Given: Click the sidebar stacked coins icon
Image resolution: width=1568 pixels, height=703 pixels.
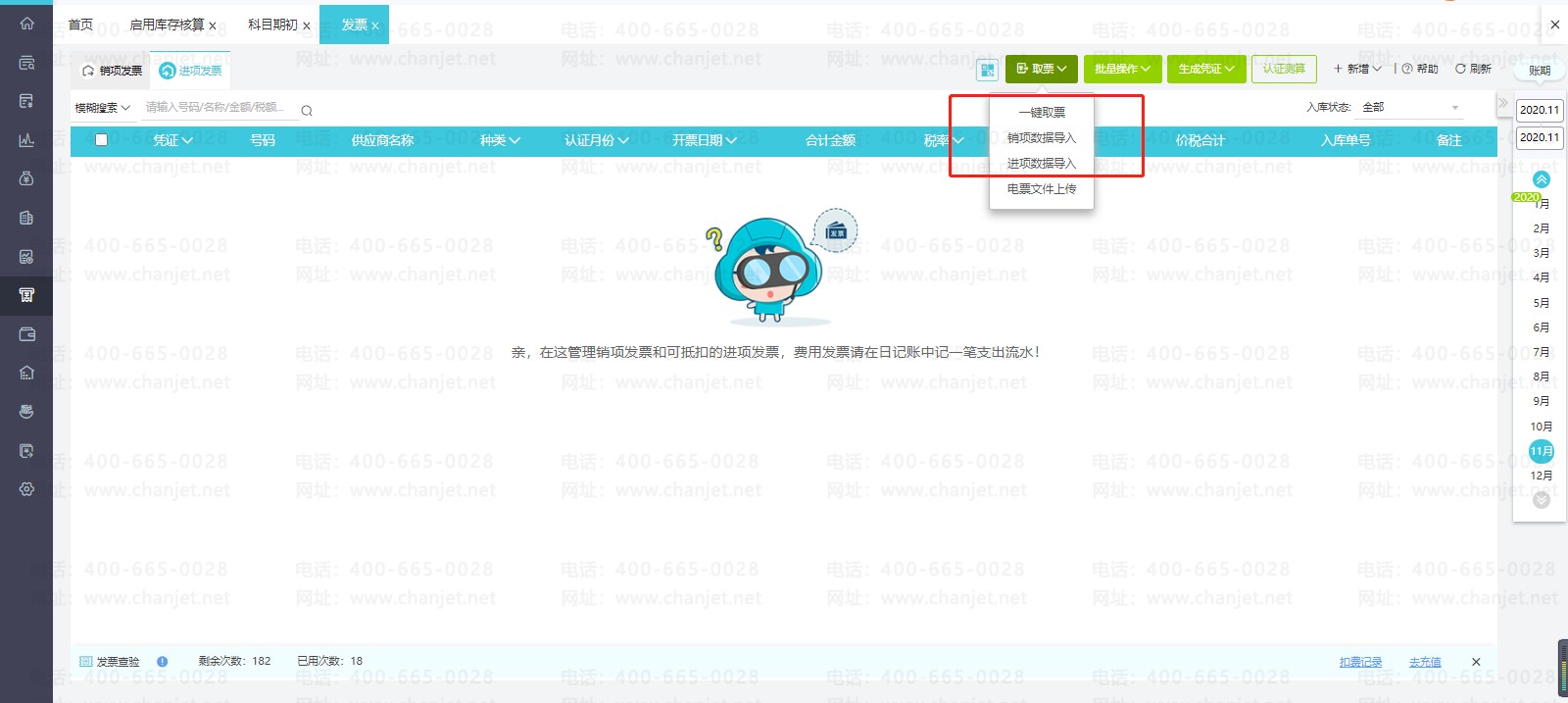Looking at the screenshot, I should (26, 412).
